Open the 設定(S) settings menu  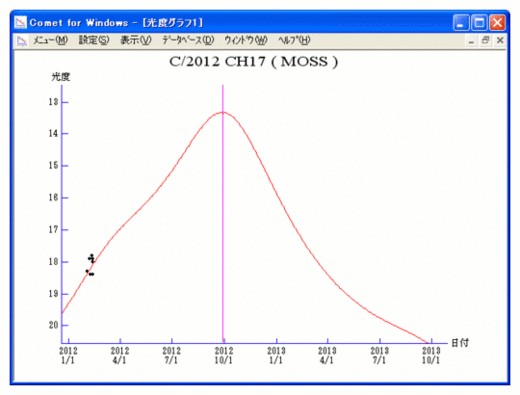[94, 40]
